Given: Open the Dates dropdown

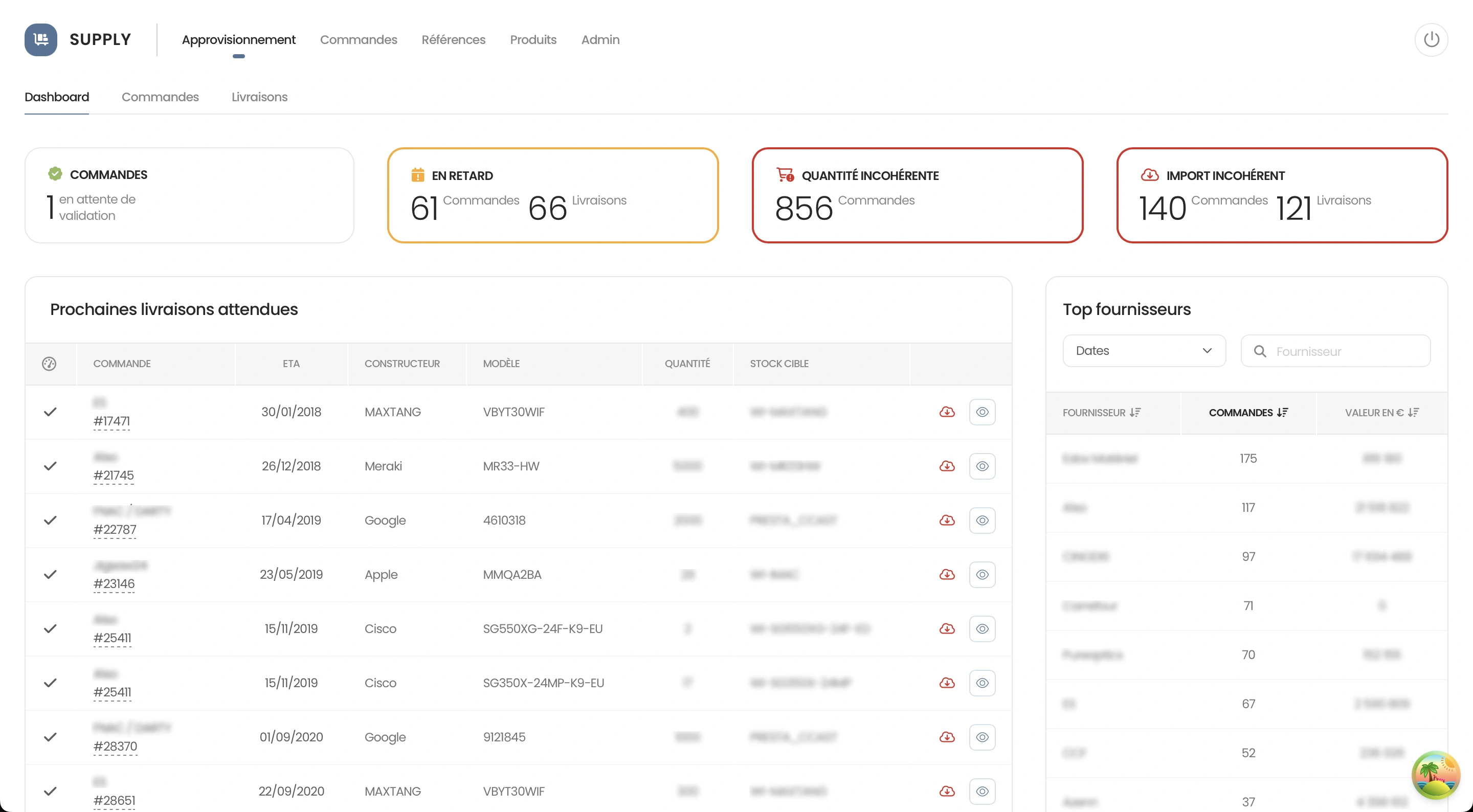Looking at the screenshot, I should pyautogui.click(x=1144, y=351).
